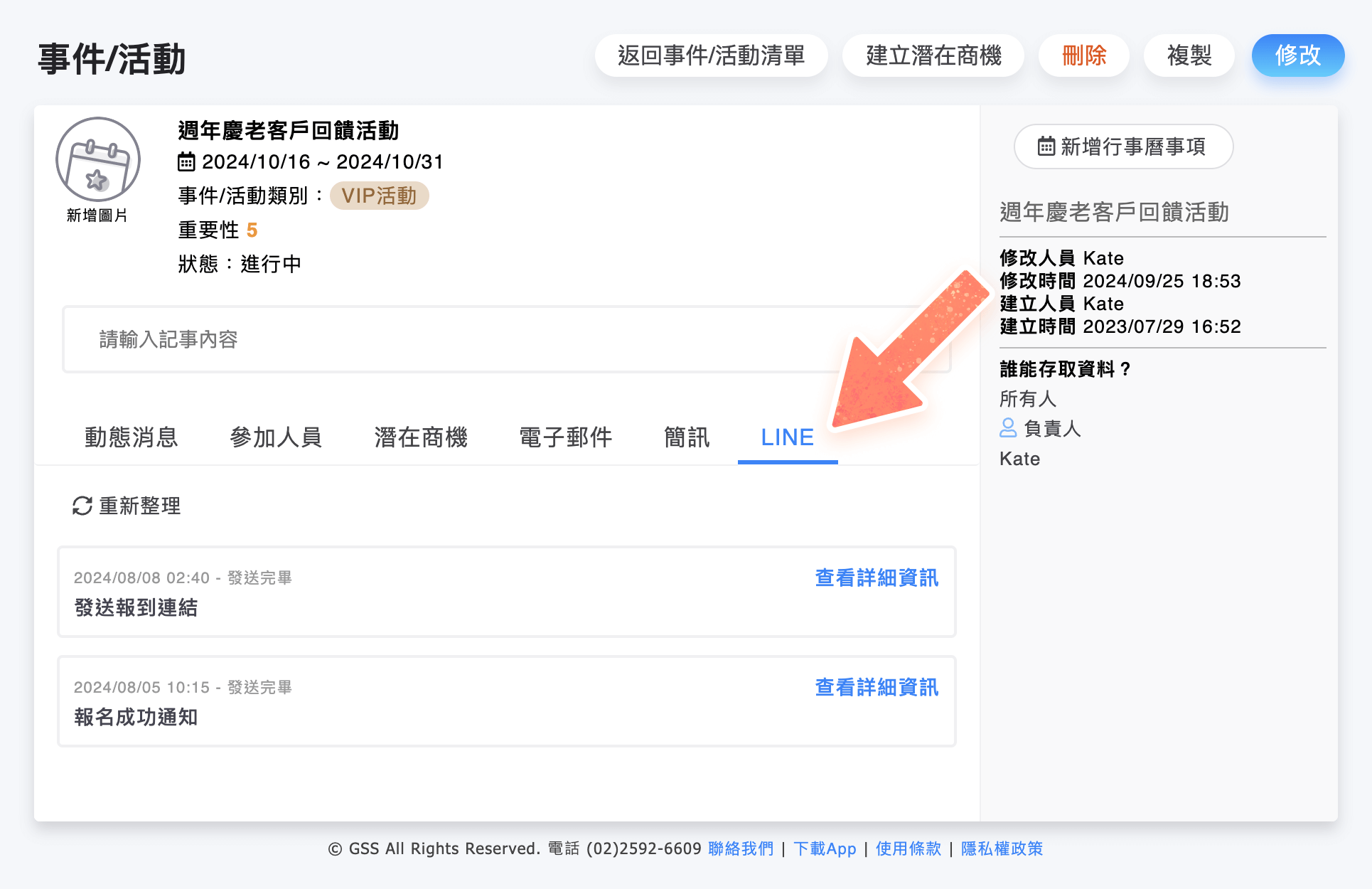Open the 隱私權政策 link
This screenshot has width=1372, height=889.
1002,848
